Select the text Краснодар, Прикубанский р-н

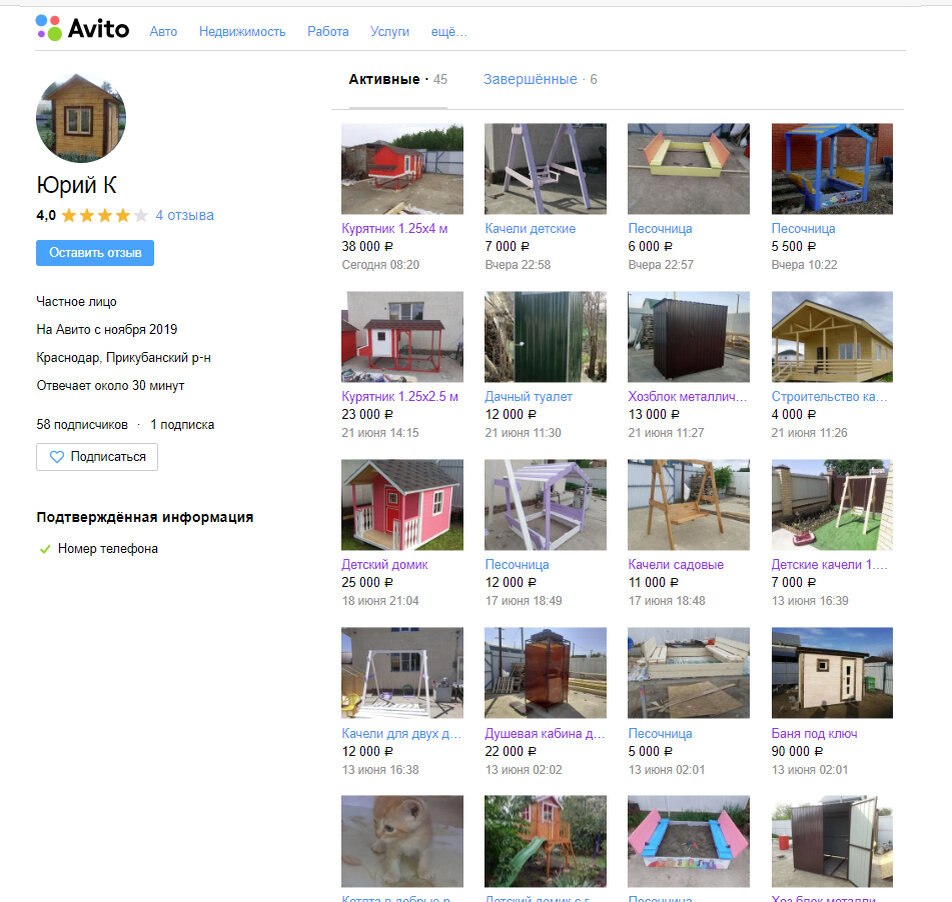pos(123,358)
